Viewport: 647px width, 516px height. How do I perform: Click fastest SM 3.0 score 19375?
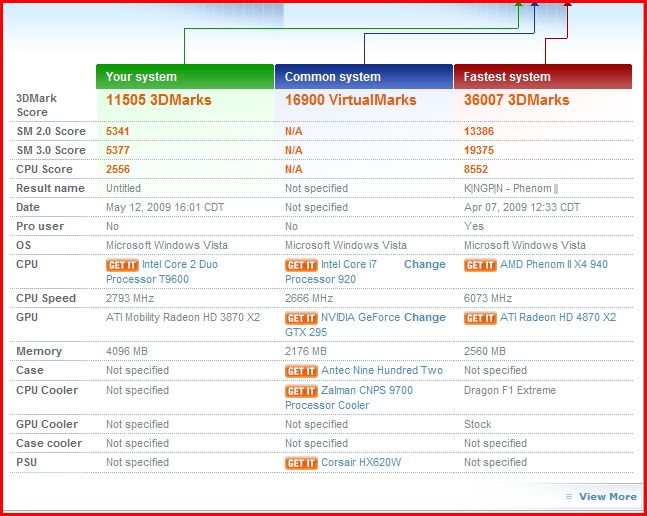(479, 150)
